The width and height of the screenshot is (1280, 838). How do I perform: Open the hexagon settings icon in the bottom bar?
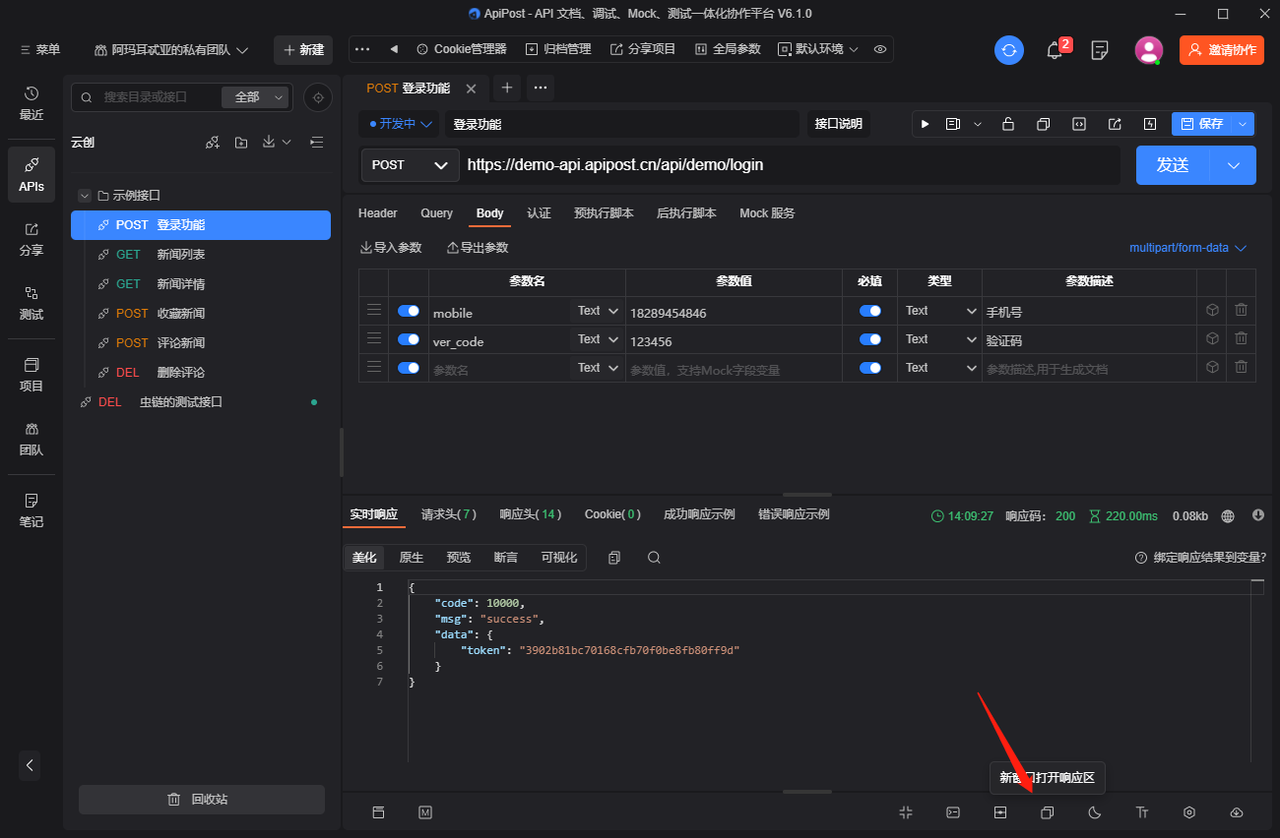1189,813
